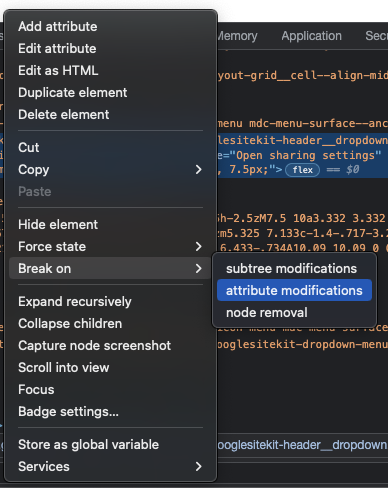This screenshot has width=388, height=488.
Task: Choose Collapse children
Action: 109,324
